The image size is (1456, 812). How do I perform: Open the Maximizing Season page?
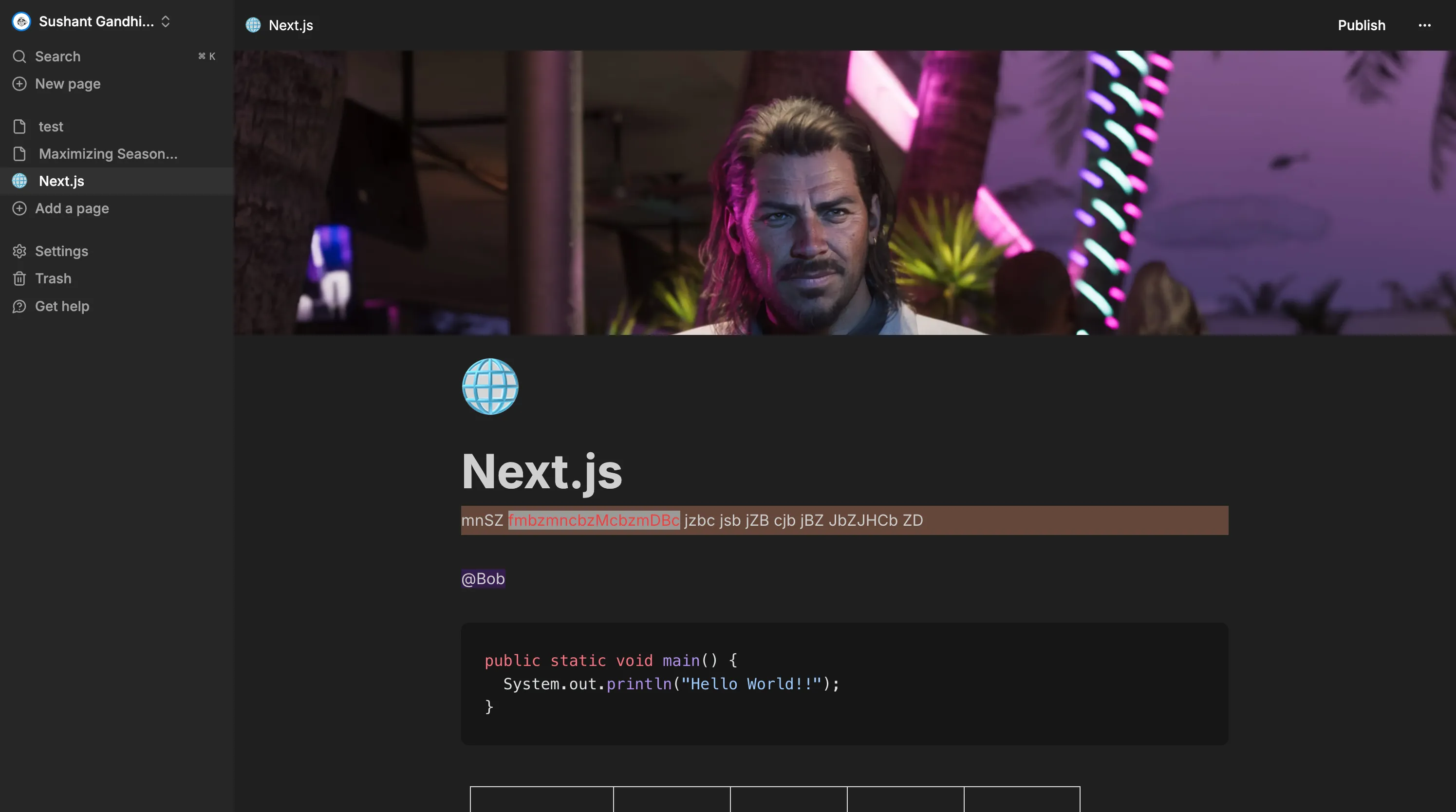108,154
